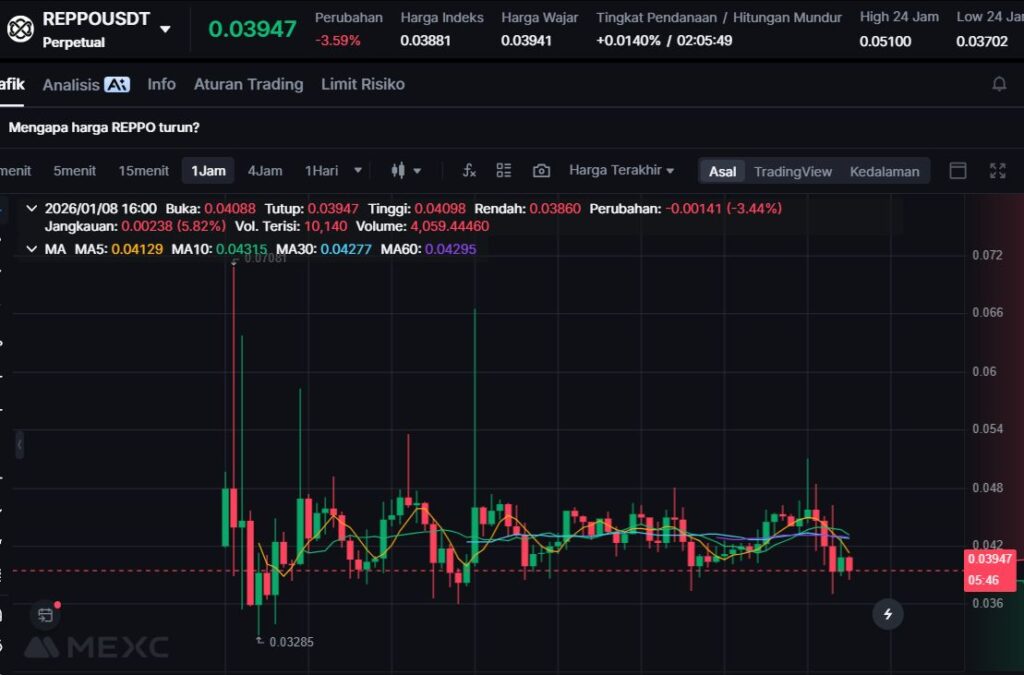Click the lightning quick-trade button
The height and width of the screenshot is (675, 1024).
click(x=887, y=613)
